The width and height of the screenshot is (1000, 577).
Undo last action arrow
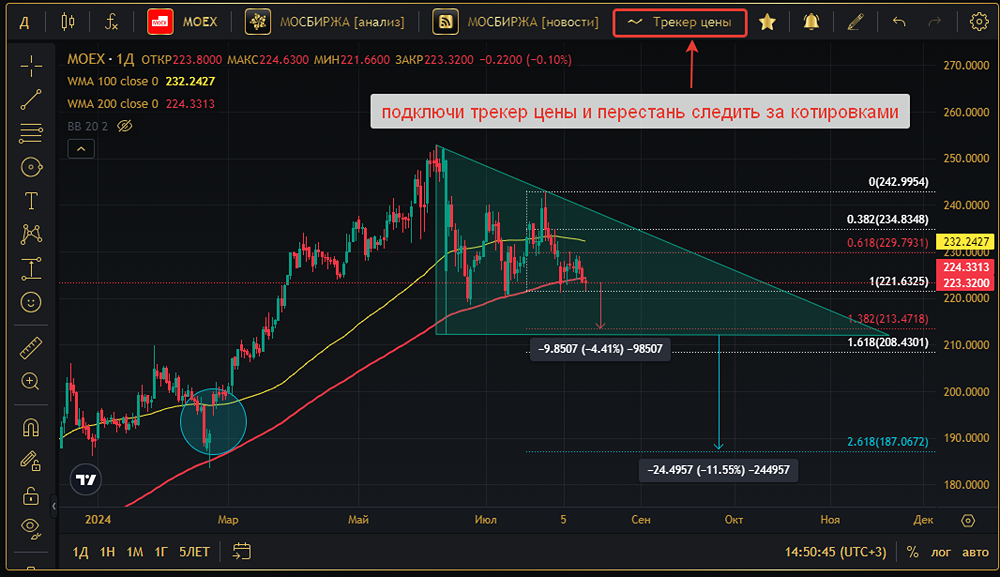coord(899,22)
